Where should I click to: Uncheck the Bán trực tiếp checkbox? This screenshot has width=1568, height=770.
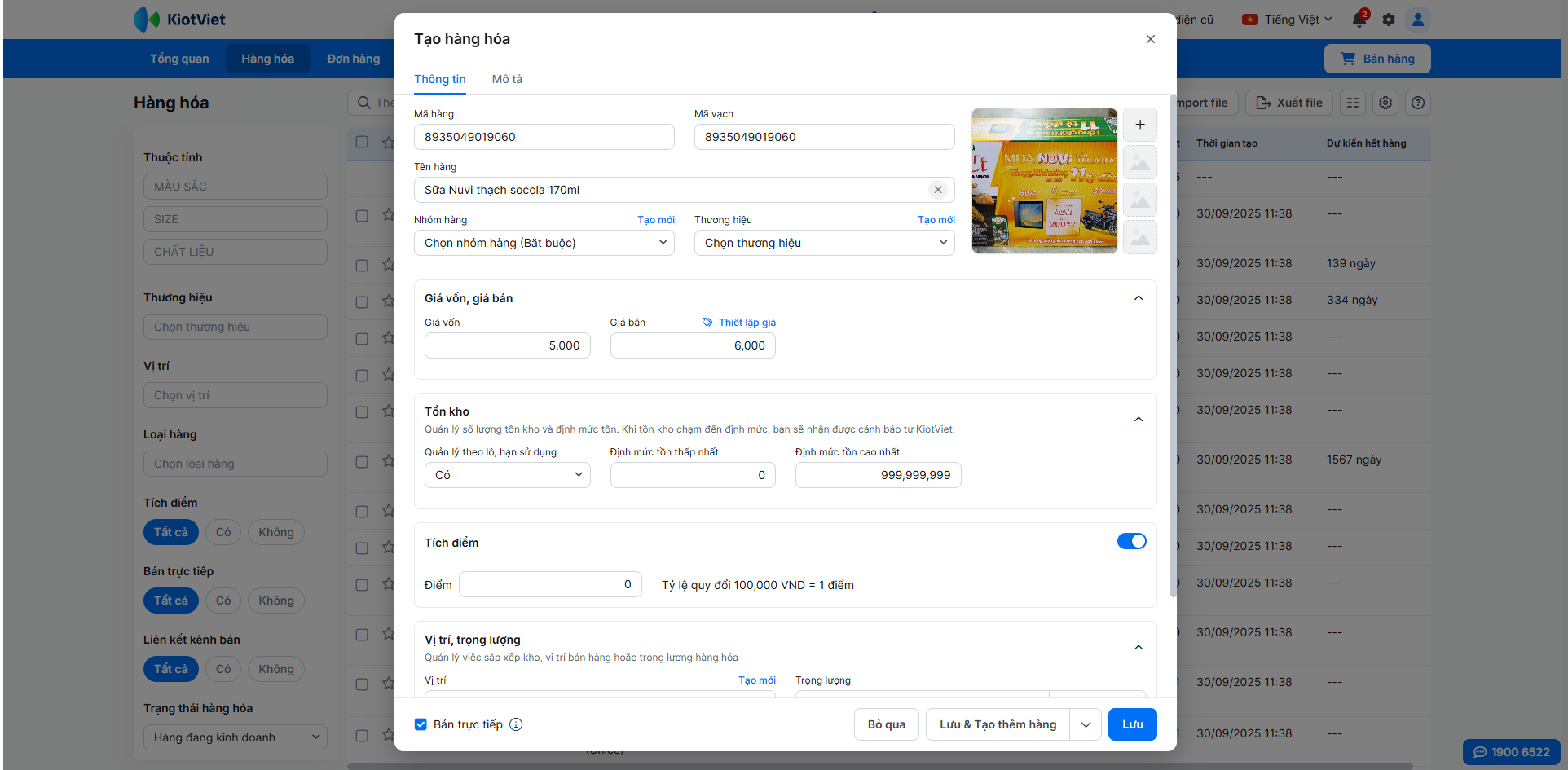pos(421,724)
